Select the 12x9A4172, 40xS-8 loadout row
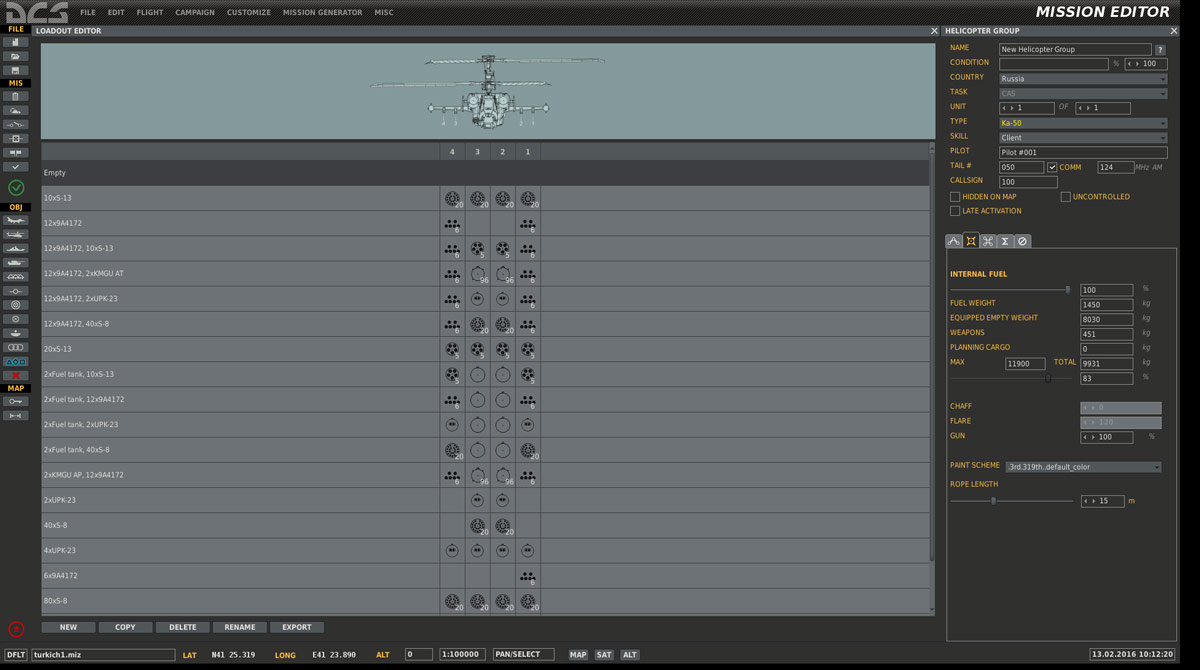 (x=240, y=324)
